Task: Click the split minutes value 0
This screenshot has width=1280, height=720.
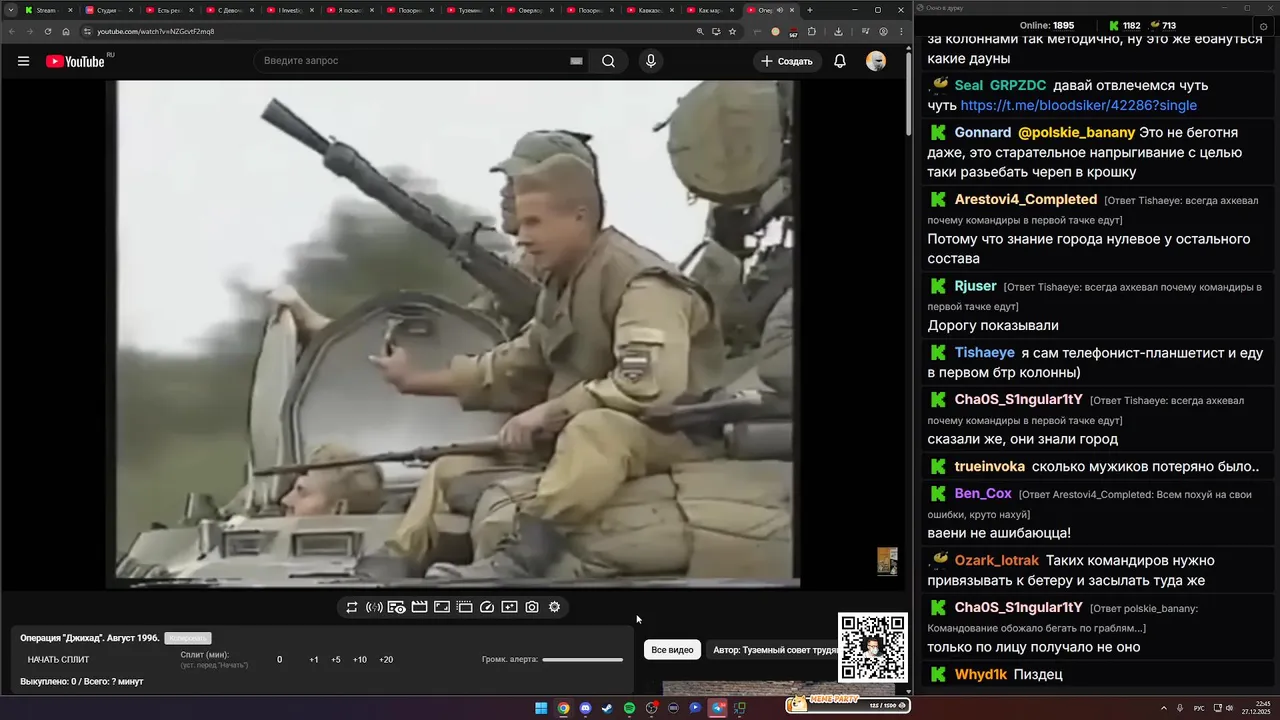Action: pos(280,660)
